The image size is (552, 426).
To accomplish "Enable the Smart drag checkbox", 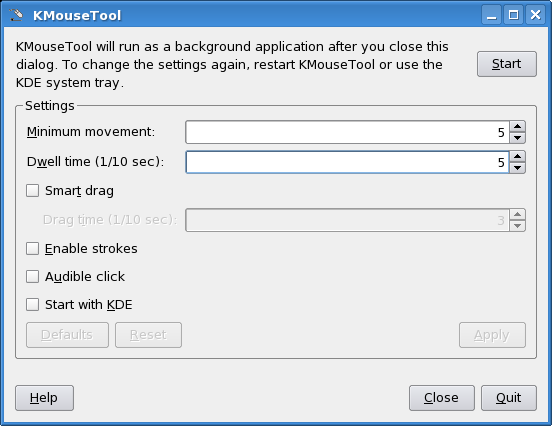I will [x=32, y=191].
